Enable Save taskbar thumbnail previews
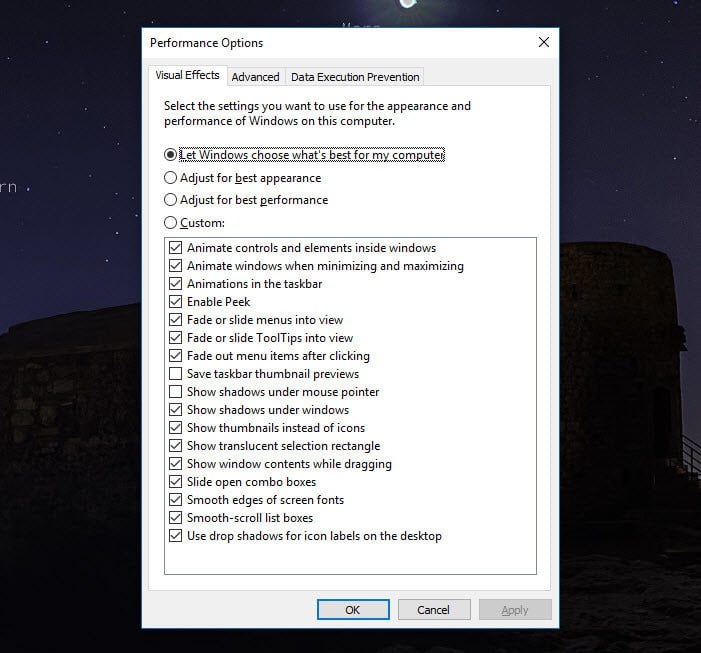The image size is (701, 653). pyautogui.click(x=176, y=374)
